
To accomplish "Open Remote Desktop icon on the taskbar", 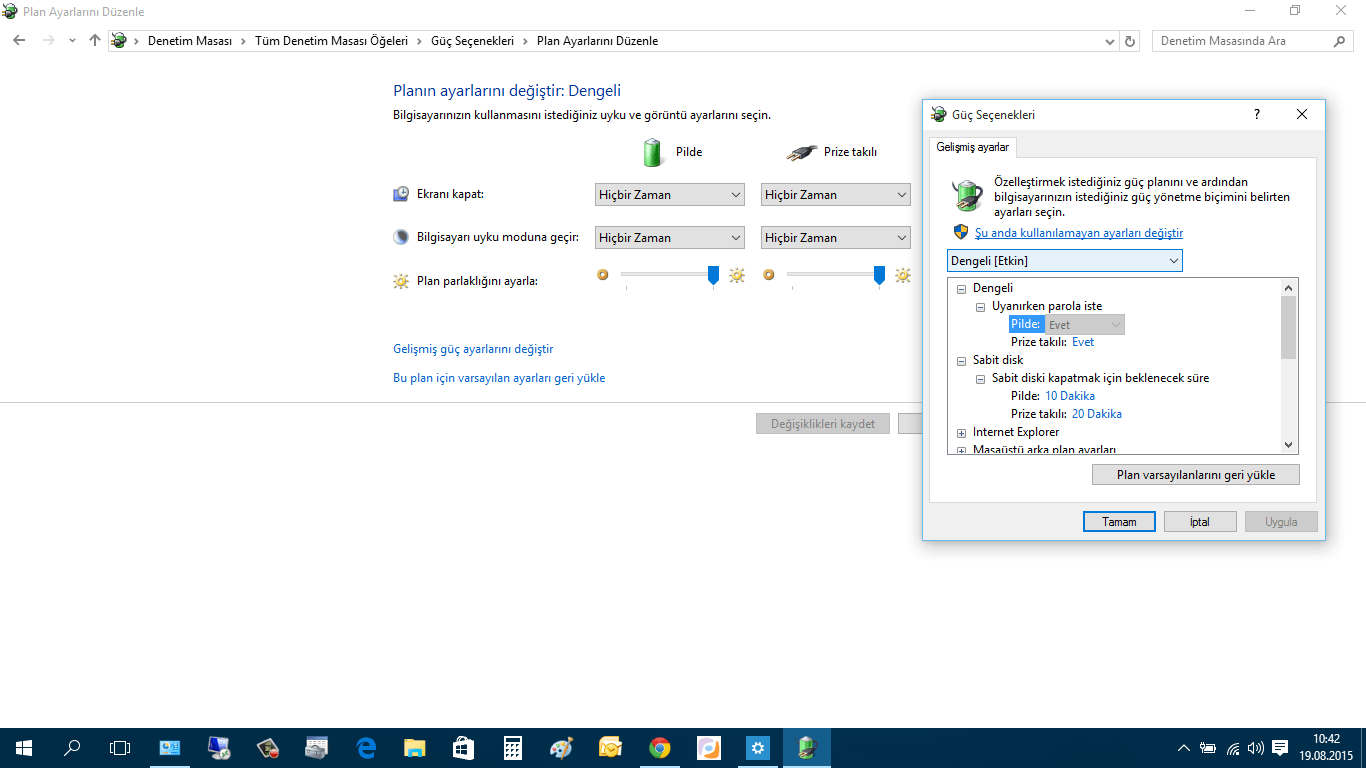I will (219, 747).
